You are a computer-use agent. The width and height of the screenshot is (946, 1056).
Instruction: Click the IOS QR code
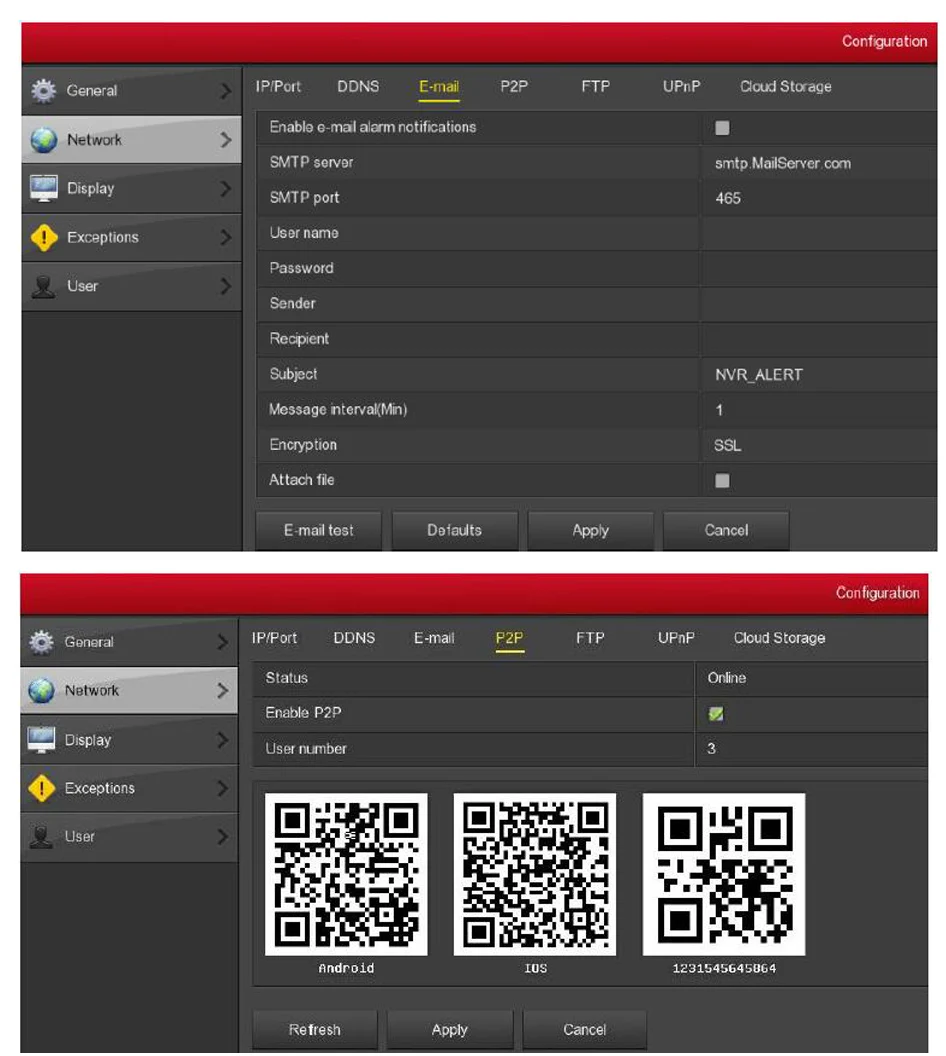tap(535, 874)
